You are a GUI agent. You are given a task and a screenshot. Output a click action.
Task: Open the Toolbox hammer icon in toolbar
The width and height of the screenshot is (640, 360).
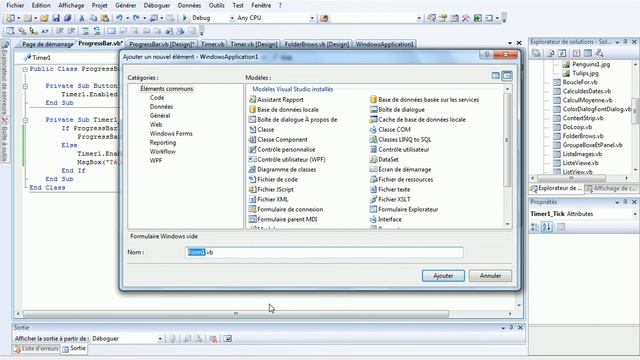(x=466, y=18)
